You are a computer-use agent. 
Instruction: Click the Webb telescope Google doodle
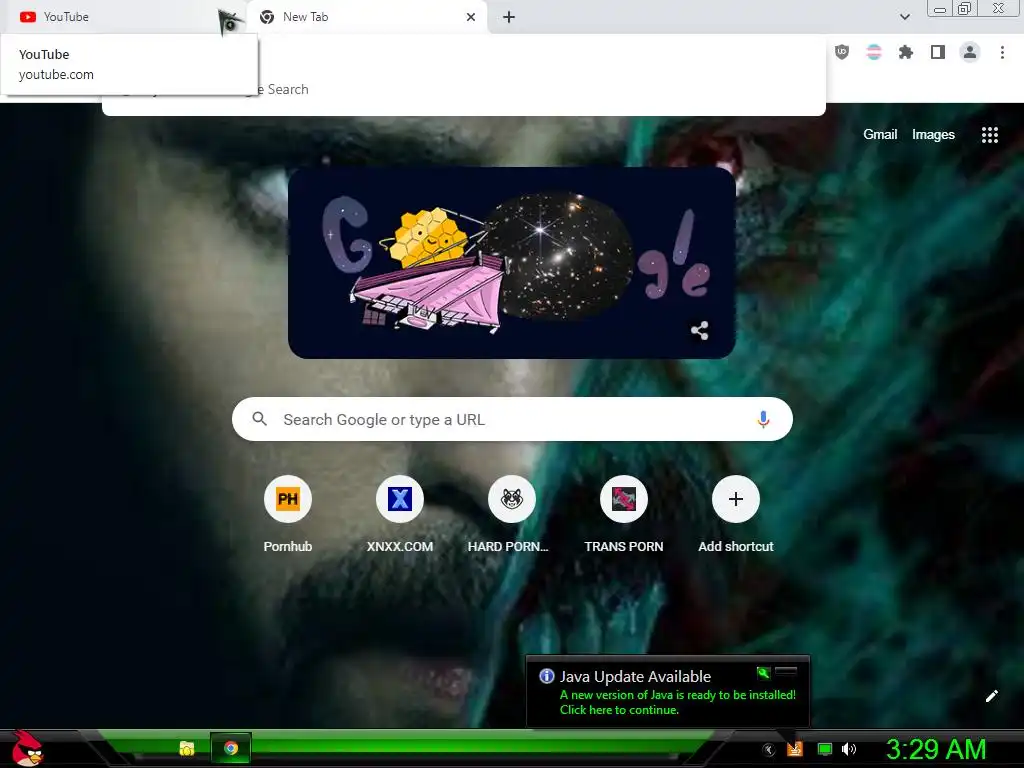click(x=512, y=263)
